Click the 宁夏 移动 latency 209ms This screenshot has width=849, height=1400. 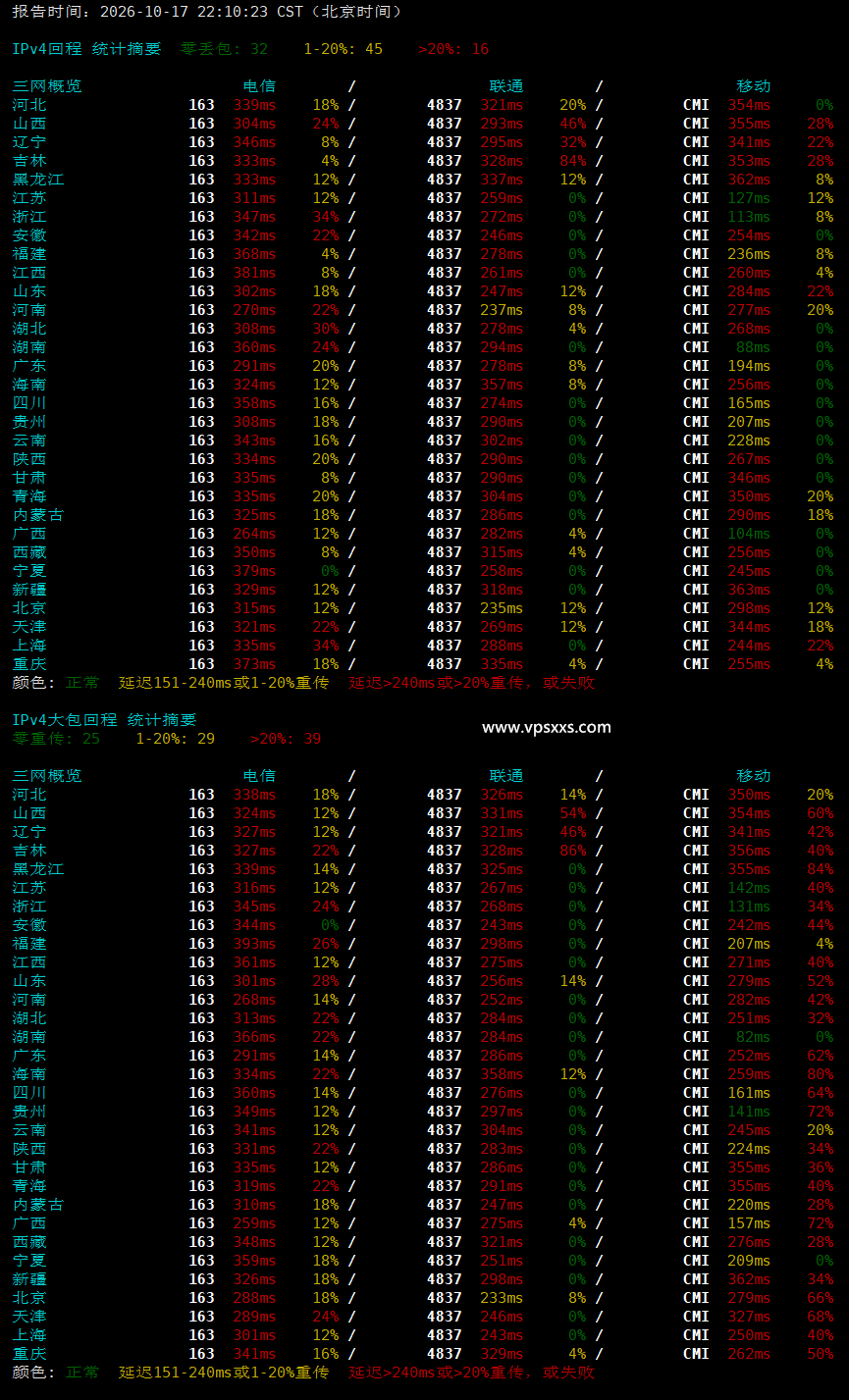(750, 1261)
